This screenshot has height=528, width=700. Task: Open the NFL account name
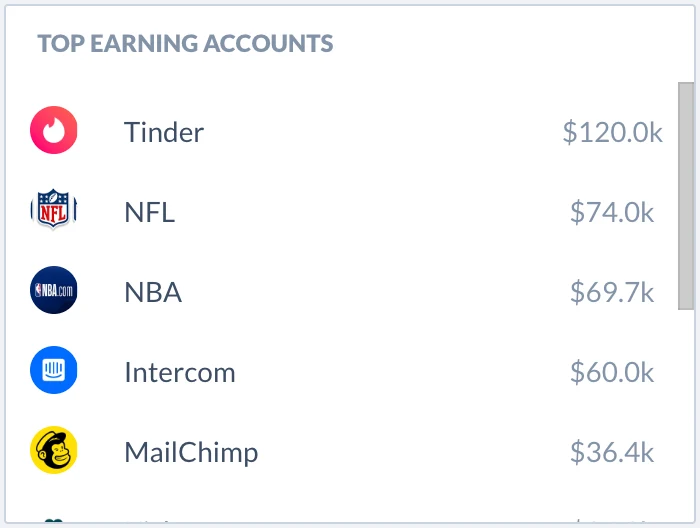tap(150, 212)
